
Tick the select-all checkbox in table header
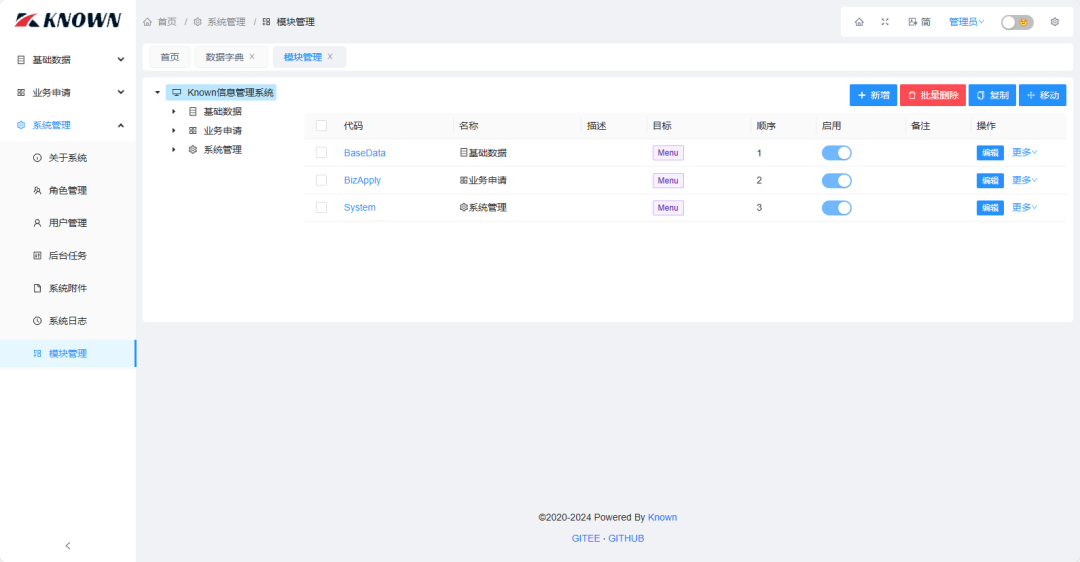coord(321,126)
